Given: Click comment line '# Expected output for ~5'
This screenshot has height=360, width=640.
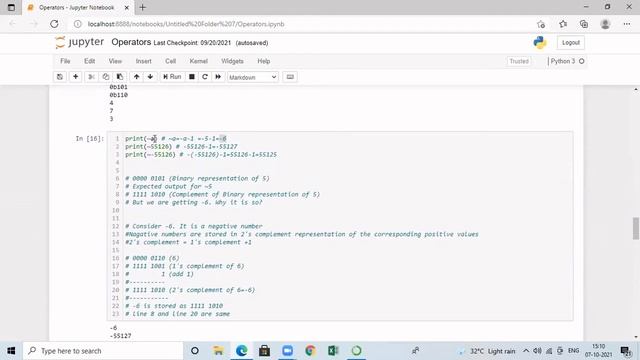Looking at the screenshot, I should click(x=169, y=187).
